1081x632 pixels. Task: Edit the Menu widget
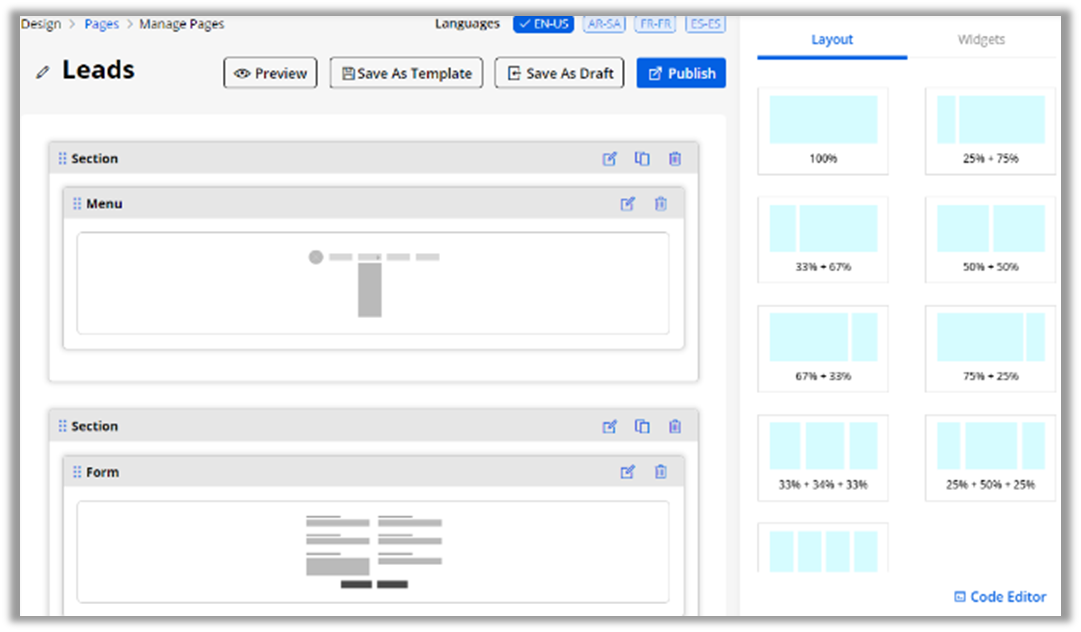coord(627,204)
